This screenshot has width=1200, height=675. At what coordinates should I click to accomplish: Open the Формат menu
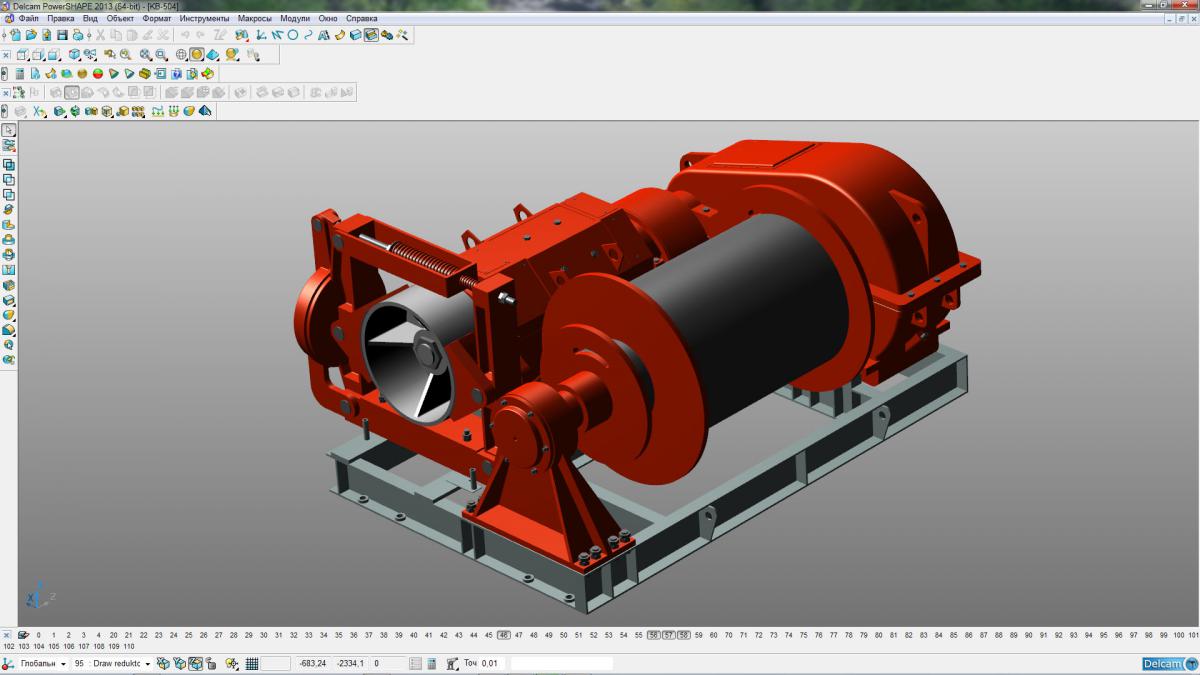point(157,18)
